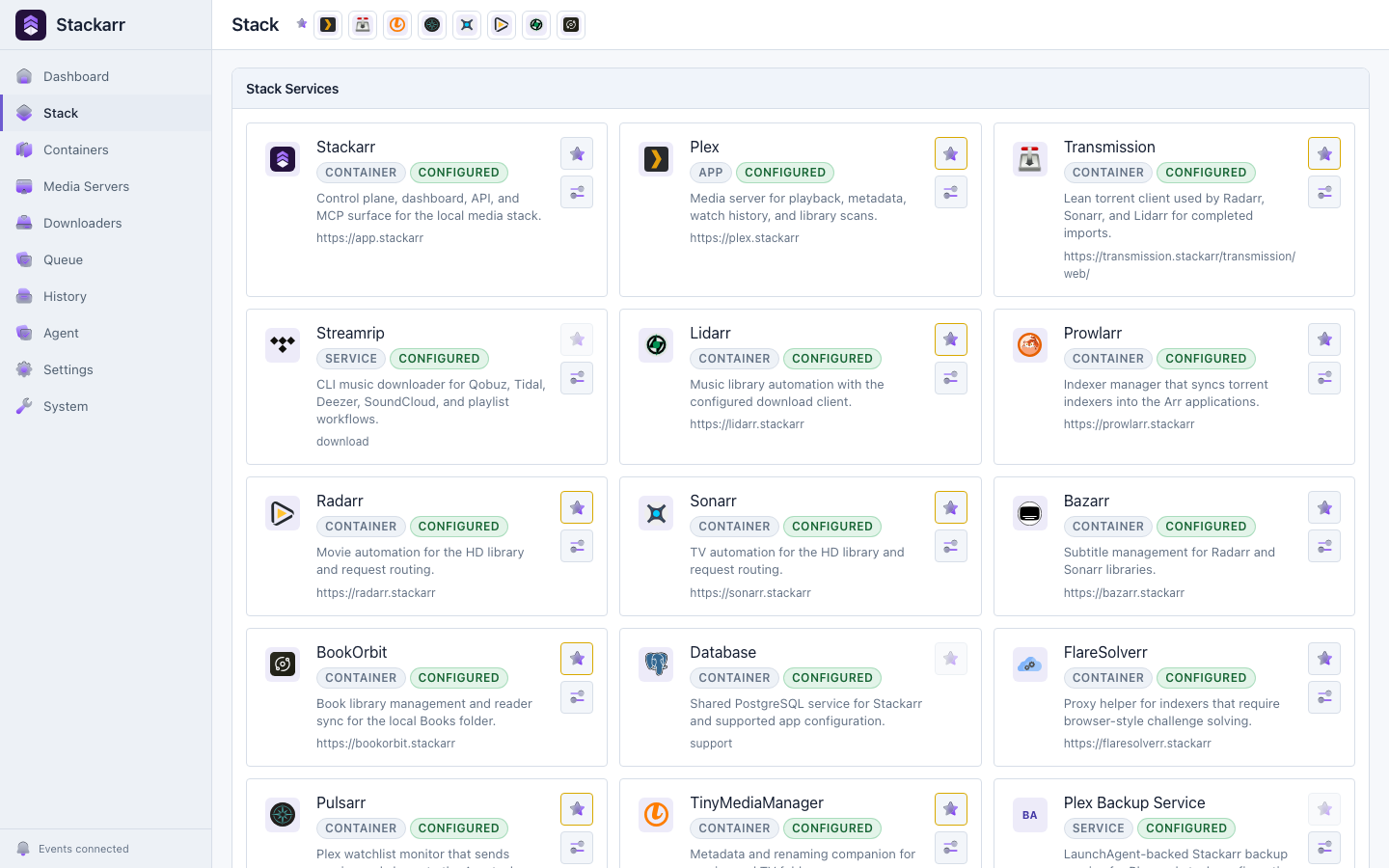Screen dimensions: 1389x868
Task: Unfavorite Sonarr using its star button
Action: [x=951, y=507]
